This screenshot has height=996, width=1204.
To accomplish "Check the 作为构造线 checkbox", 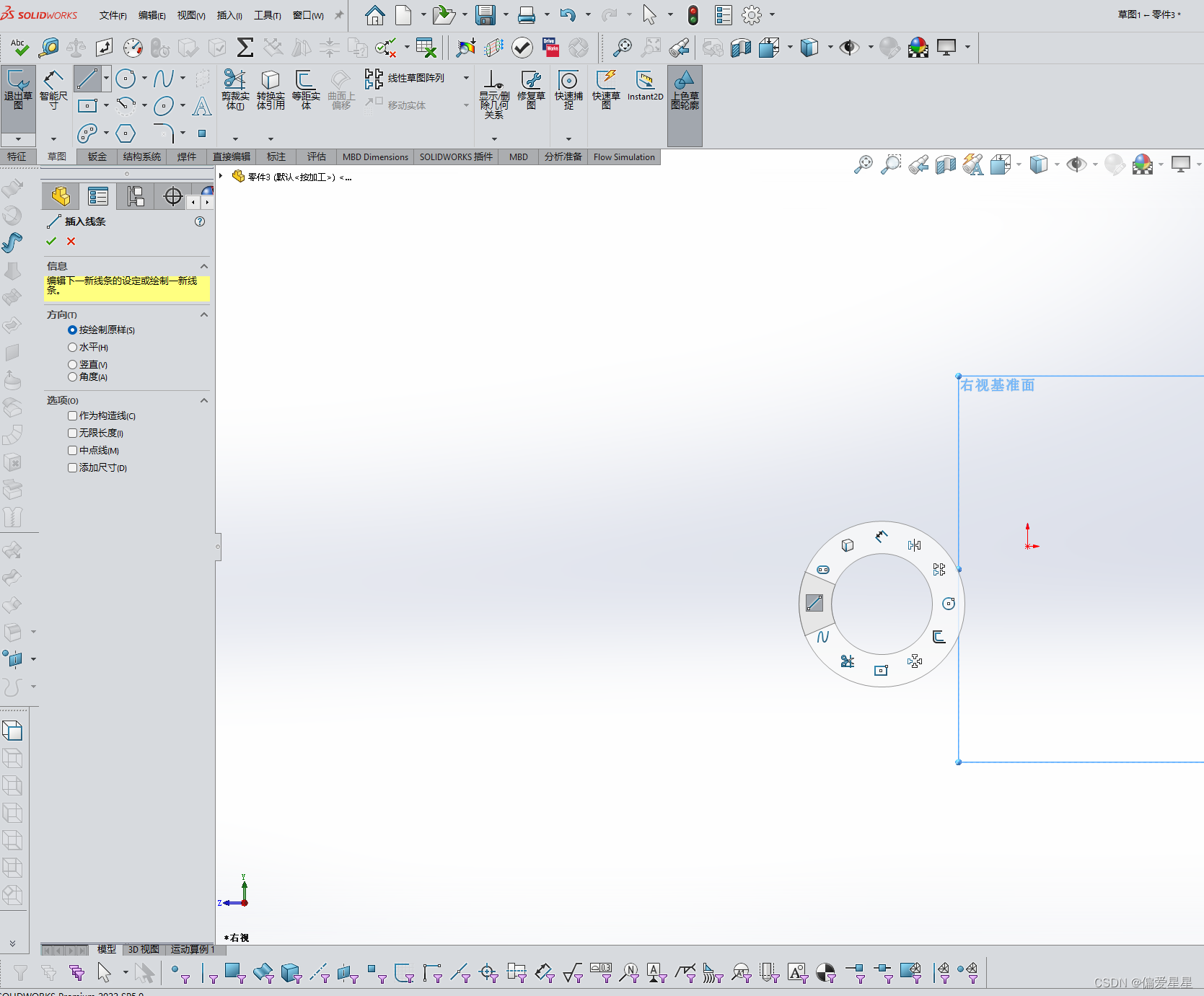I will (72, 415).
